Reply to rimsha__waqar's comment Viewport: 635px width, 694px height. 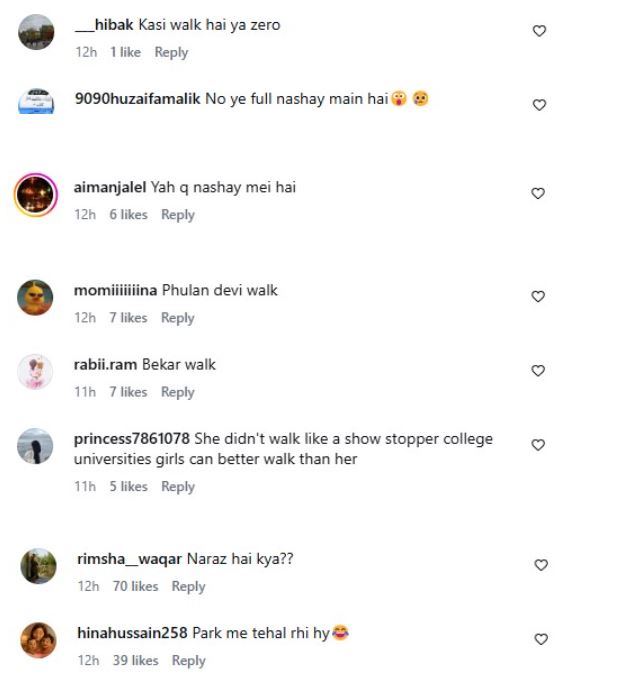click(x=188, y=586)
